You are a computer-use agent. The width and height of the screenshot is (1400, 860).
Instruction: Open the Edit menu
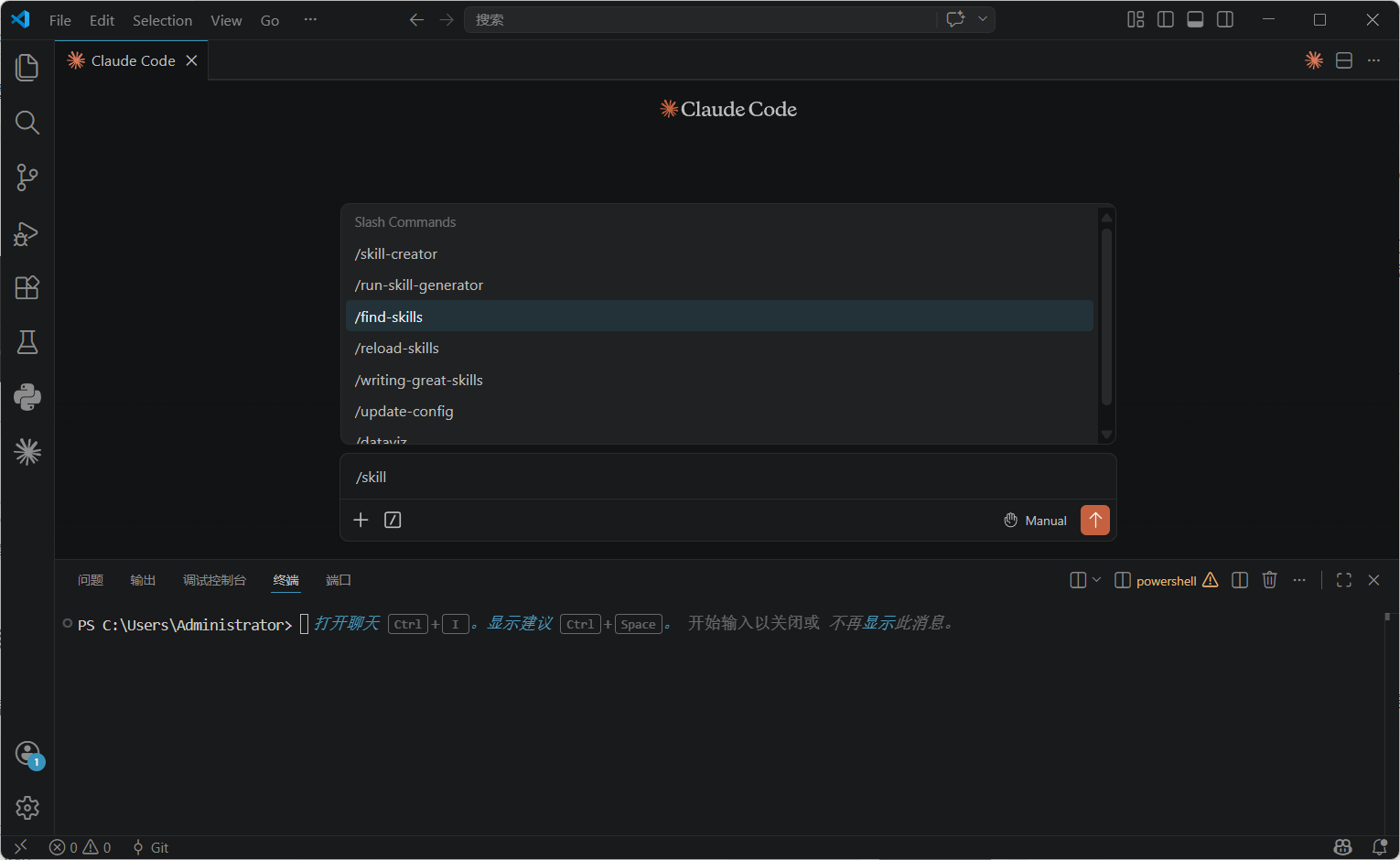[102, 20]
